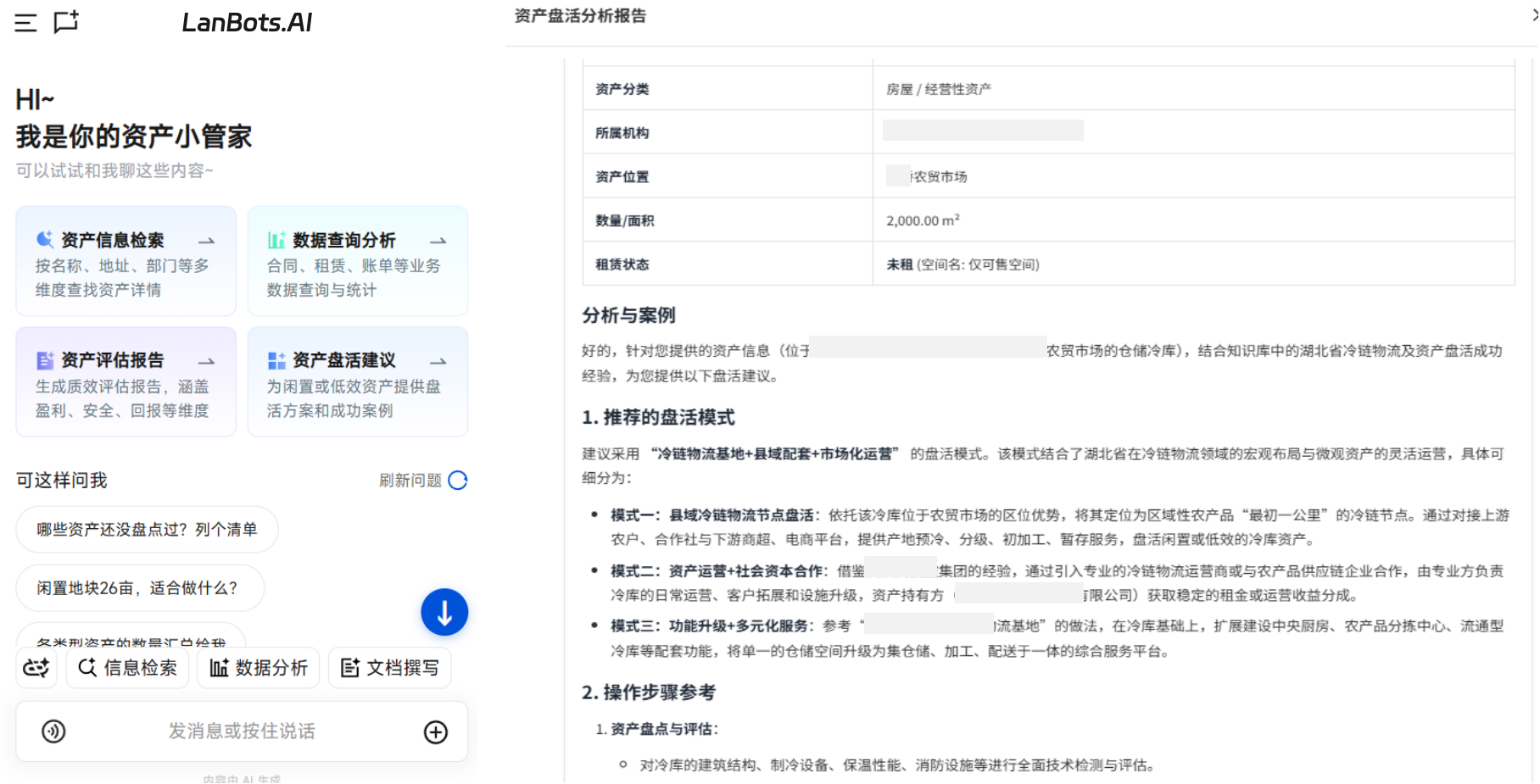Image resolution: width=1540 pixels, height=784 pixels.
Task: Click the 2,000.00 m² value cell
Action: tap(1194, 220)
